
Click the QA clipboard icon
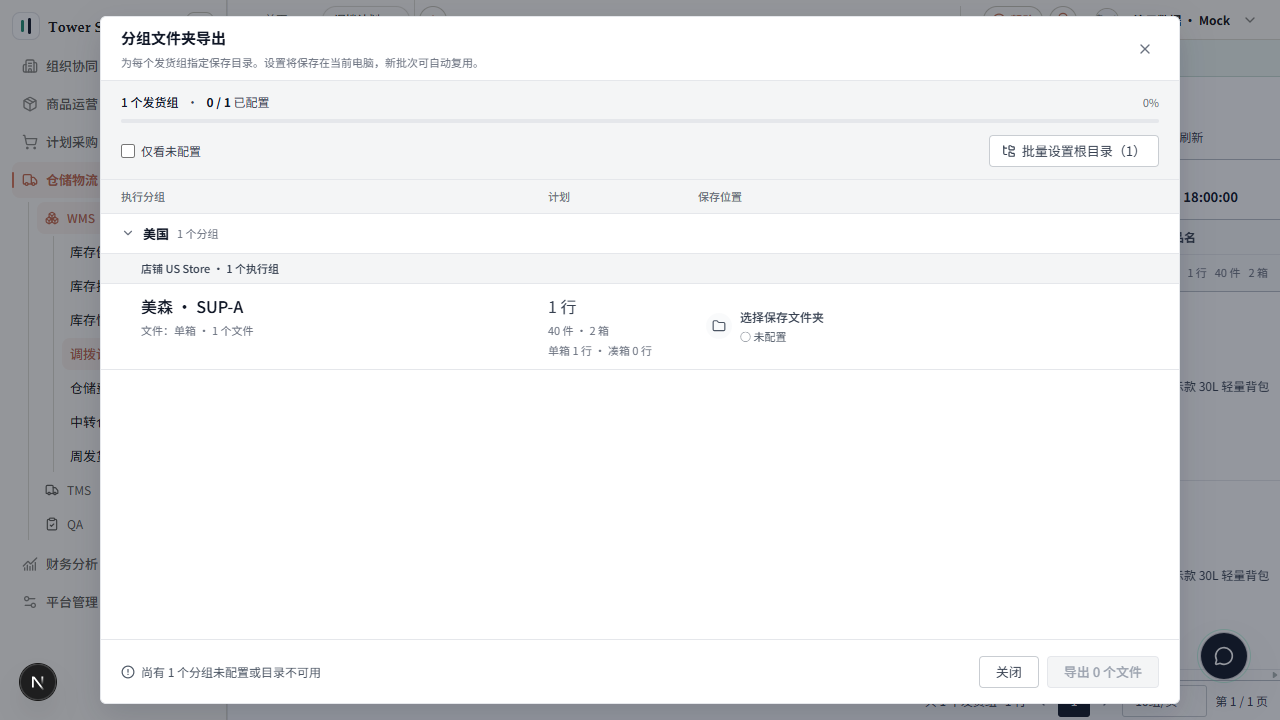click(x=53, y=524)
